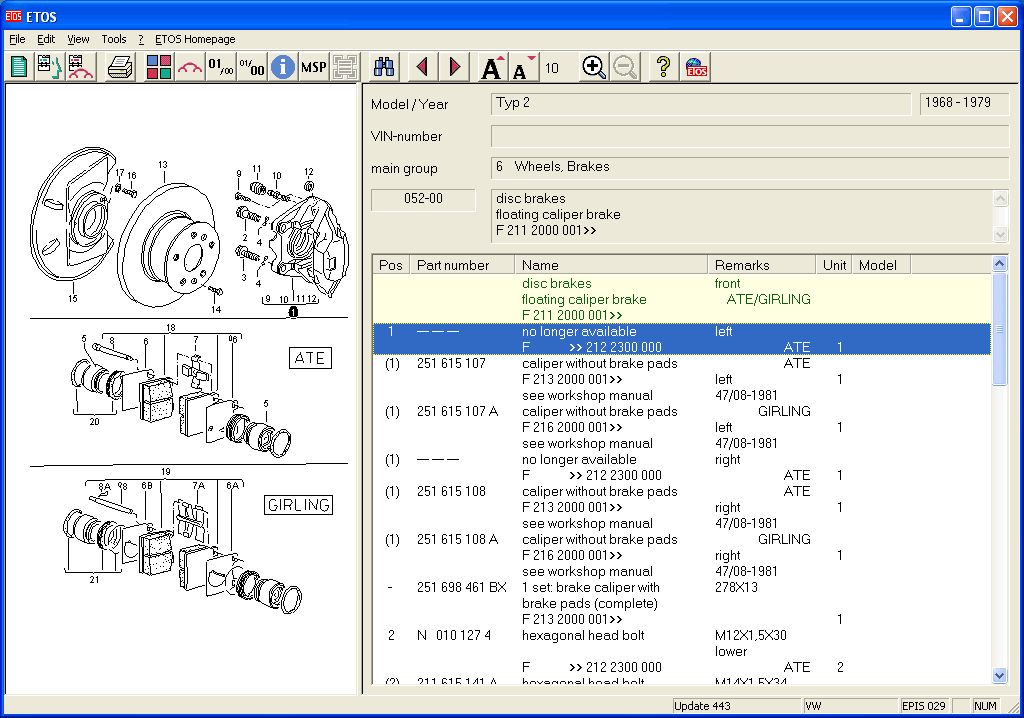Open help with the yellow question mark

[664, 67]
